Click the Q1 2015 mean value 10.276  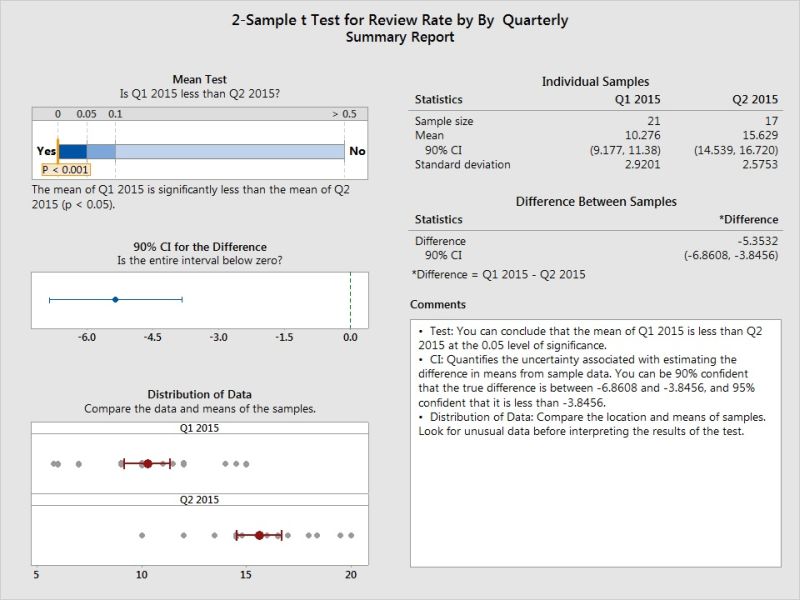642,135
